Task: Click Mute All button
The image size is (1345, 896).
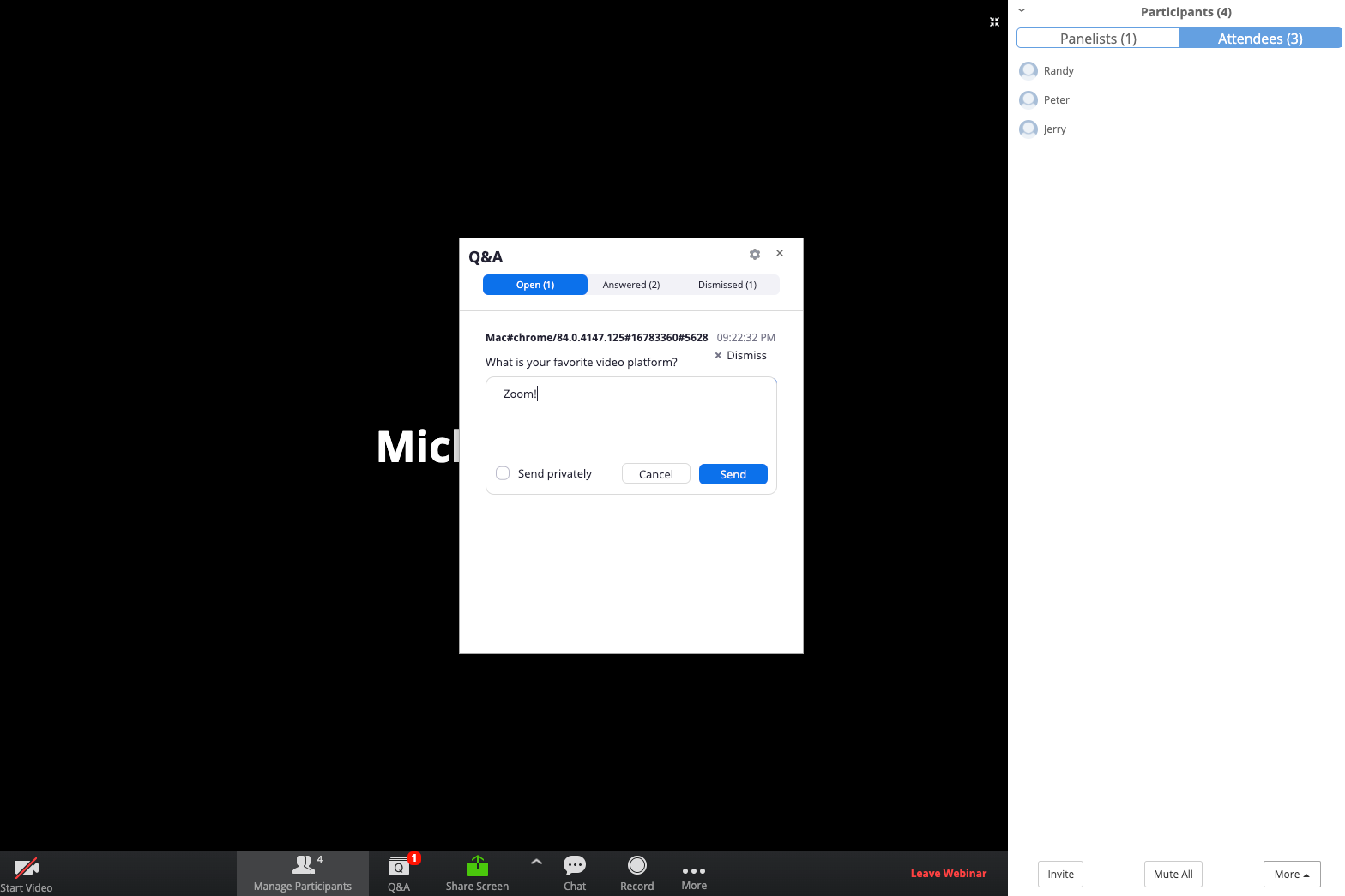Action: pyautogui.click(x=1173, y=875)
